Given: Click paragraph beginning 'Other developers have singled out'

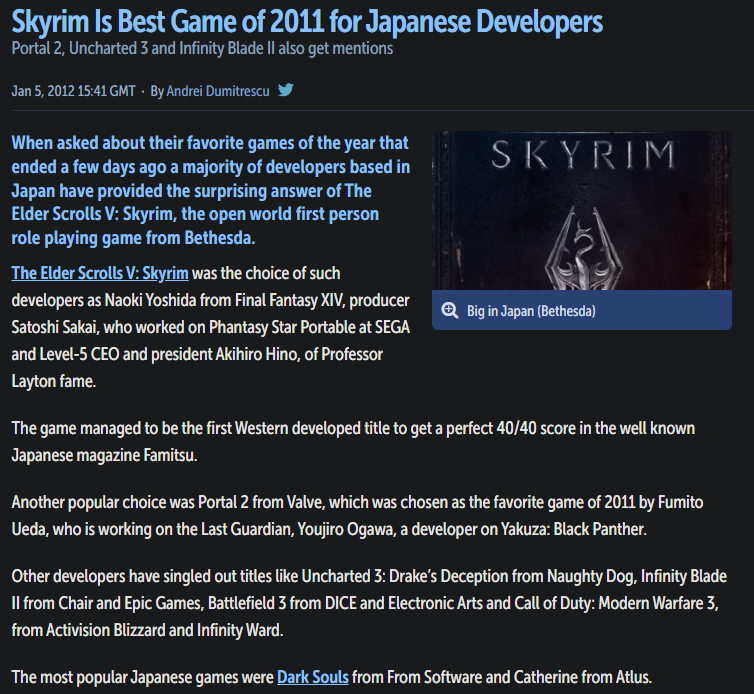Looking at the screenshot, I should tap(369, 603).
